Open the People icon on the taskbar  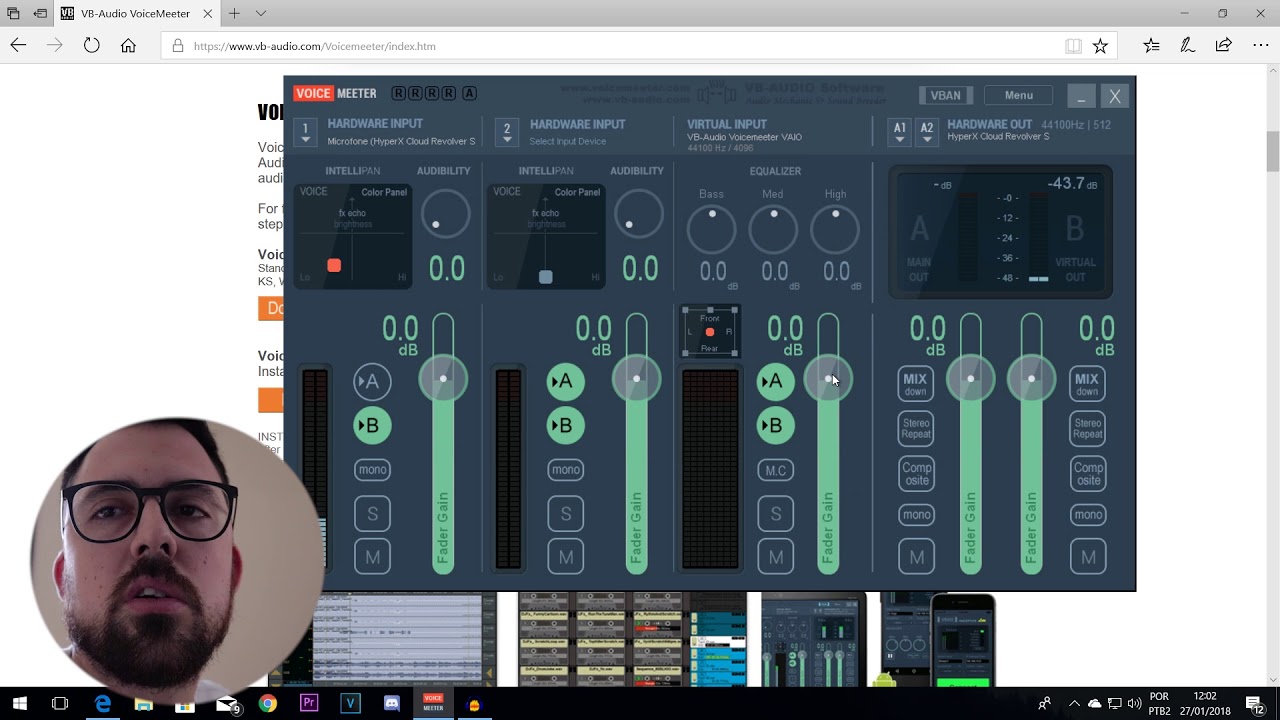tap(1045, 704)
